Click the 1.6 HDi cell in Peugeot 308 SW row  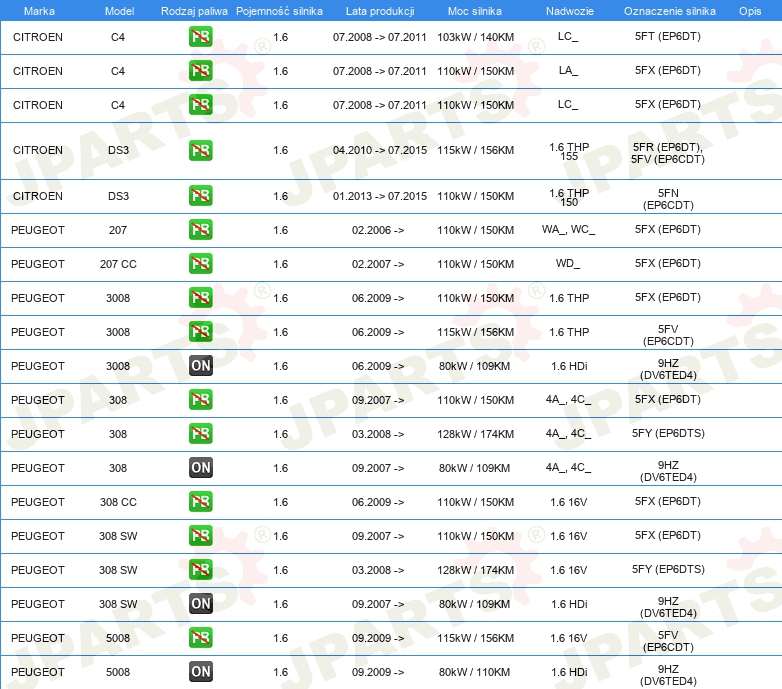click(569, 604)
